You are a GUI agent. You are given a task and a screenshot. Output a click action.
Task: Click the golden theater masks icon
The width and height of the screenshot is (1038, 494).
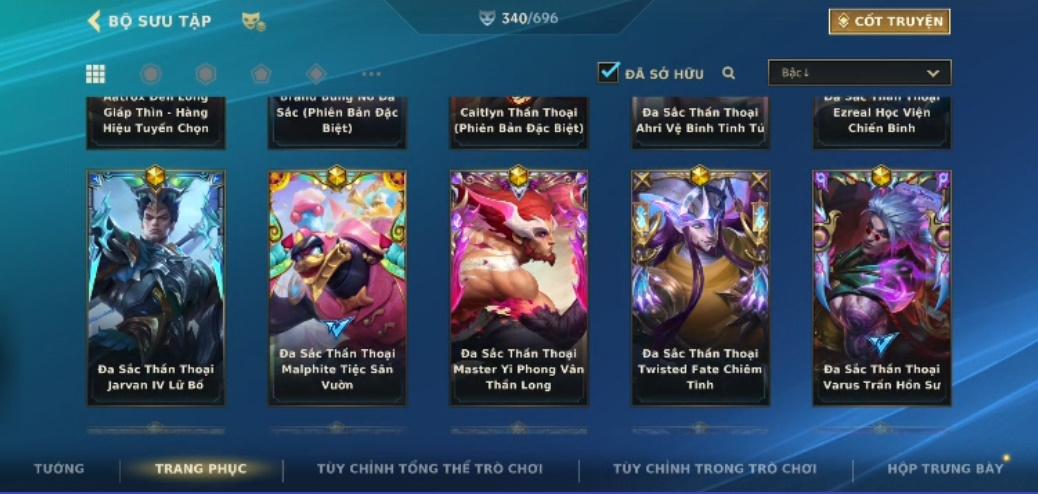pyautogui.click(x=254, y=21)
